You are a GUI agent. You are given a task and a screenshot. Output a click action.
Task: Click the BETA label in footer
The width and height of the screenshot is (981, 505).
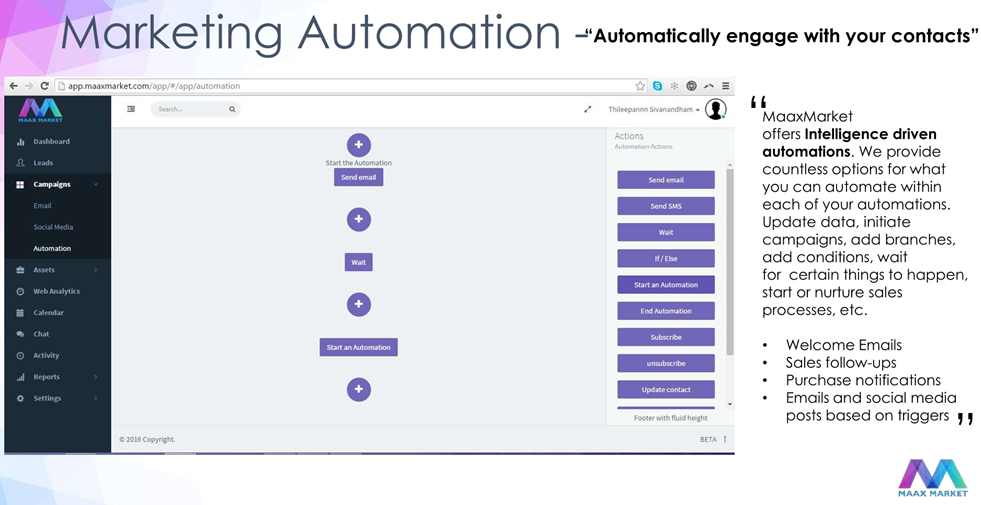(x=708, y=439)
